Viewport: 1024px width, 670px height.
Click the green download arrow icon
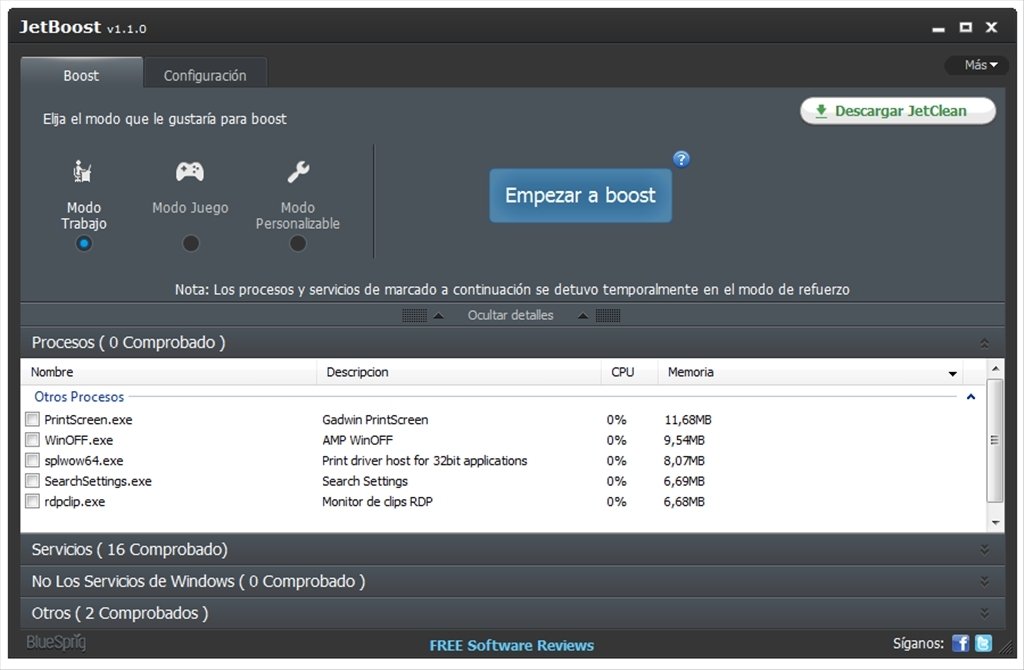pos(821,111)
